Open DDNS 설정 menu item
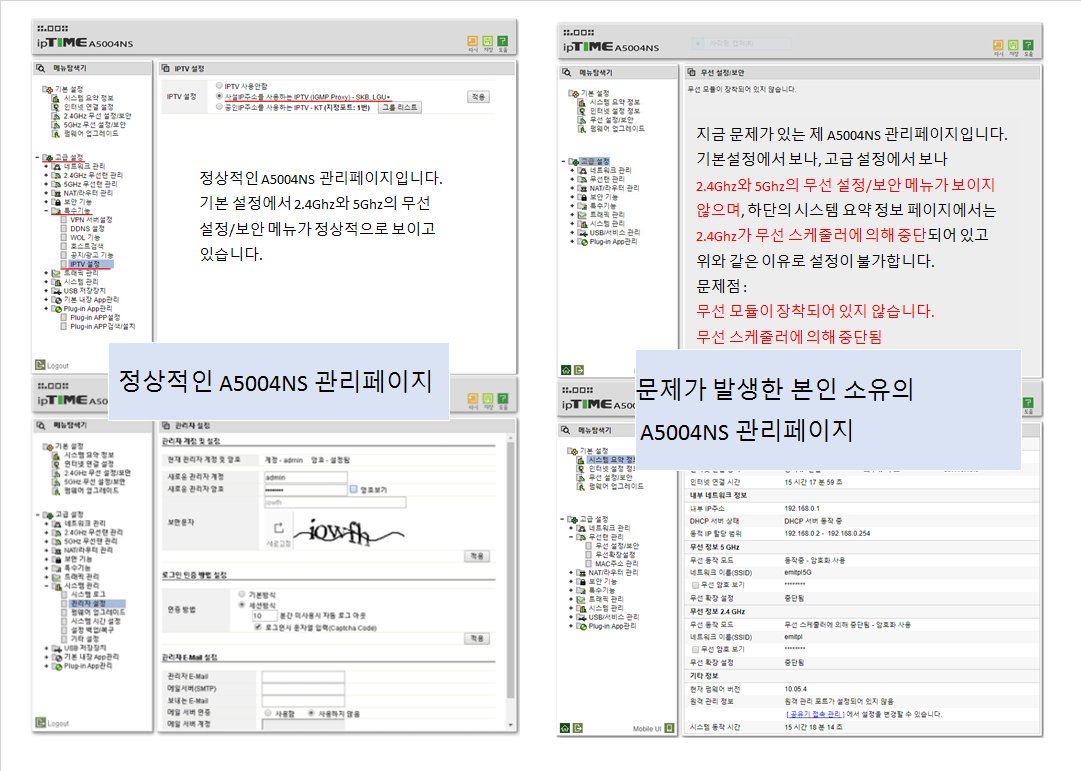1081x771 pixels. pos(87,228)
